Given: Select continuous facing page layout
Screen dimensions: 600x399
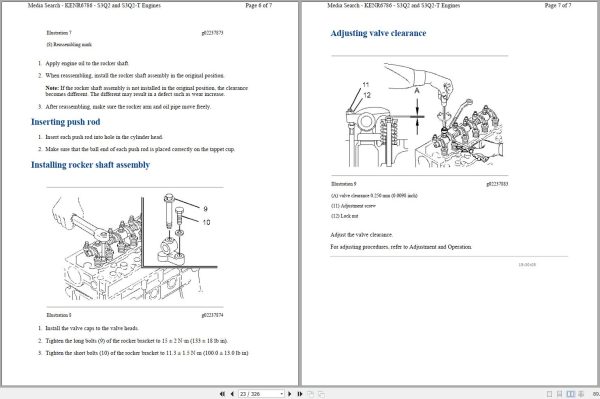Looking at the screenshot, I should pyautogui.click(x=581, y=394).
